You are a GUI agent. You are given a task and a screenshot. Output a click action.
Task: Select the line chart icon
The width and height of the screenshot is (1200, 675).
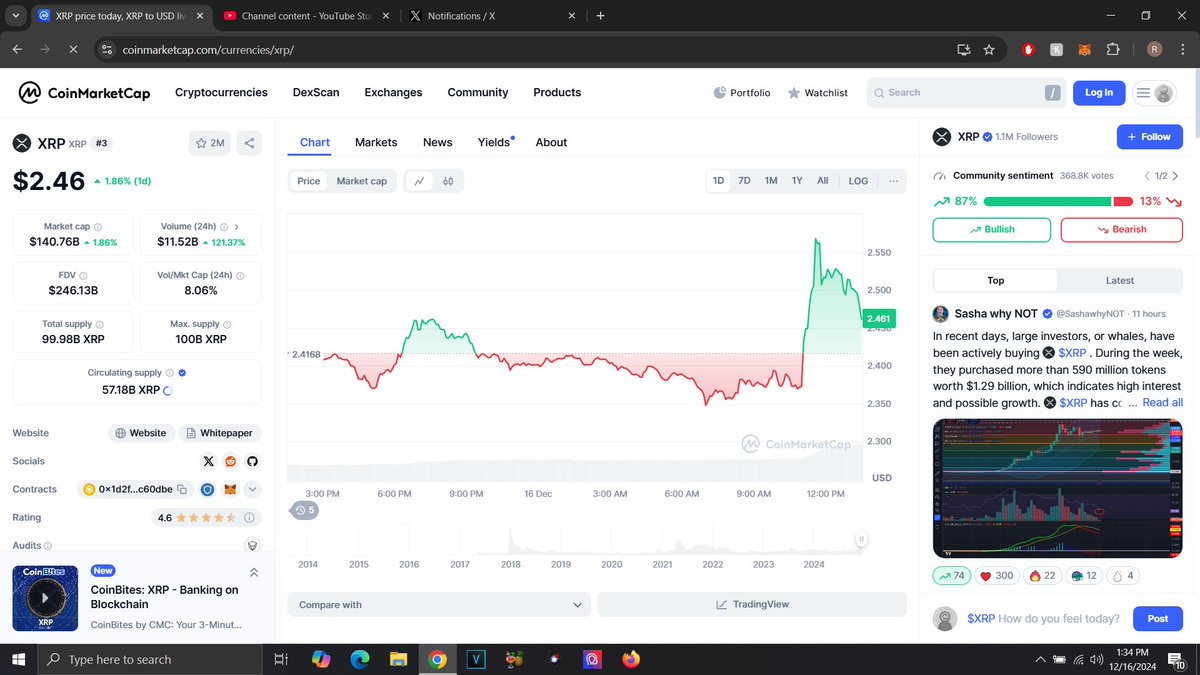click(x=420, y=181)
